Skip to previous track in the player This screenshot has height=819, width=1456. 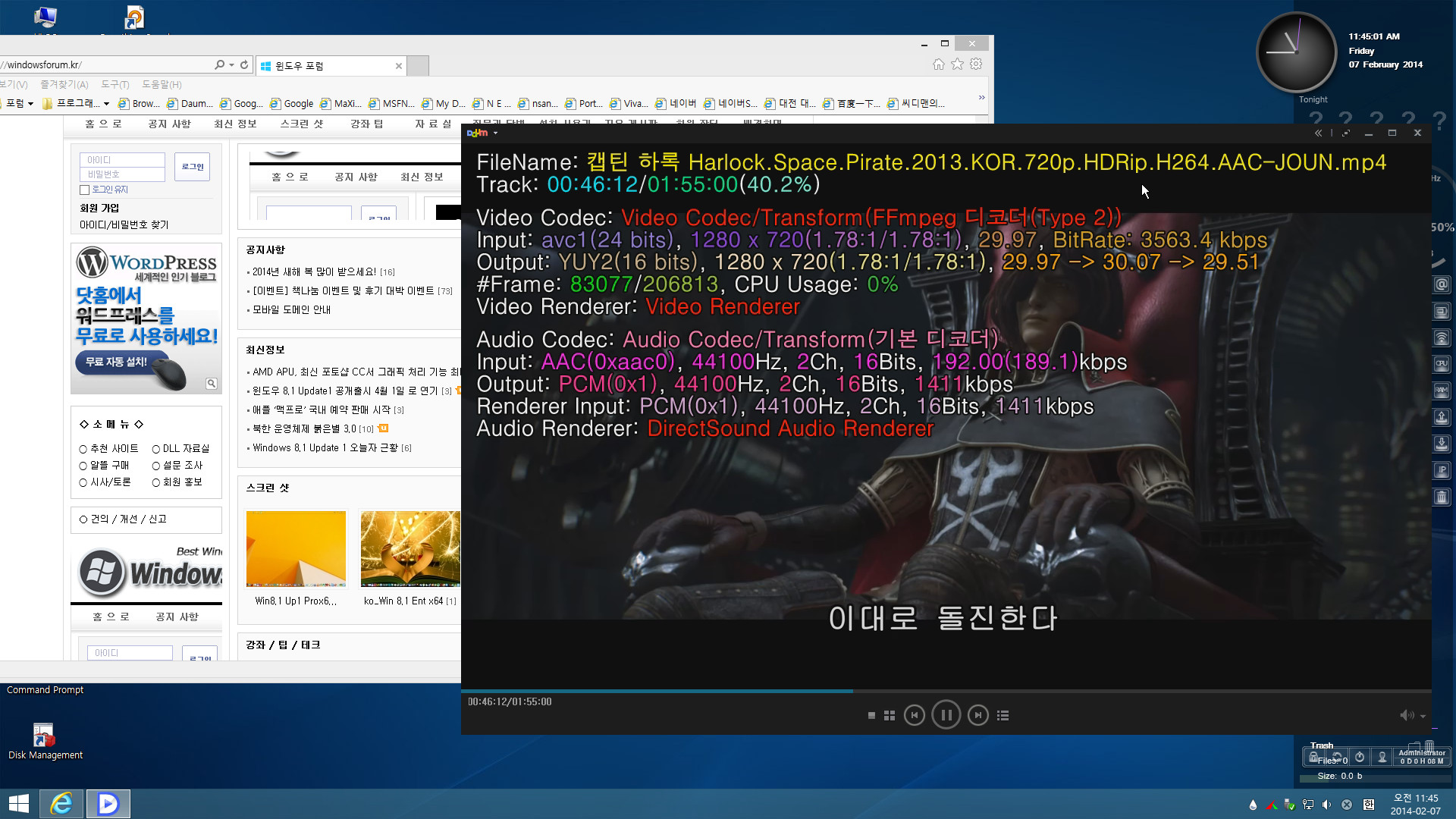(x=915, y=715)
